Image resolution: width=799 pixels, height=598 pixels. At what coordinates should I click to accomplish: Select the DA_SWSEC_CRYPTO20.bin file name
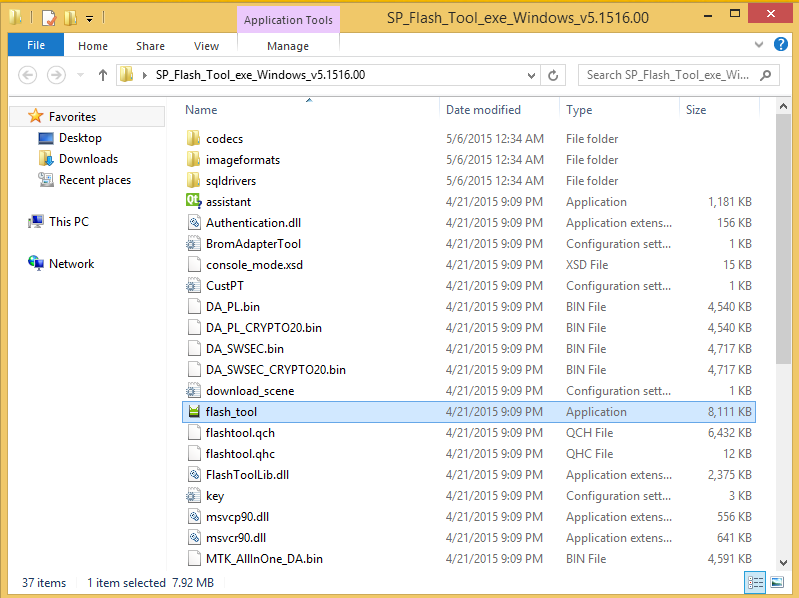coord(276,369)
